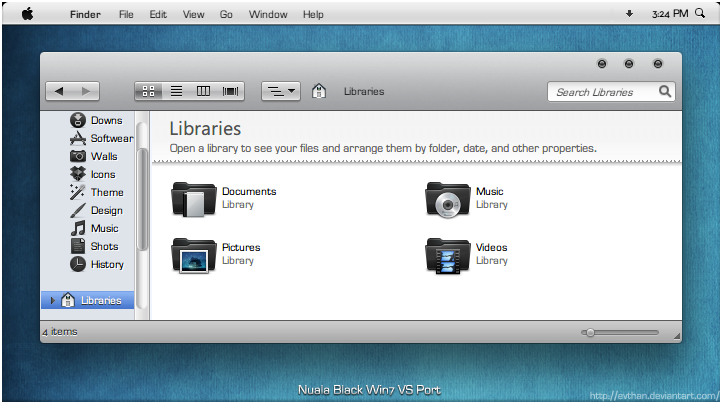Open the arrange-by dropdown
The width and height of the screenshot is (722, 404).
click(x=280, y=91)
